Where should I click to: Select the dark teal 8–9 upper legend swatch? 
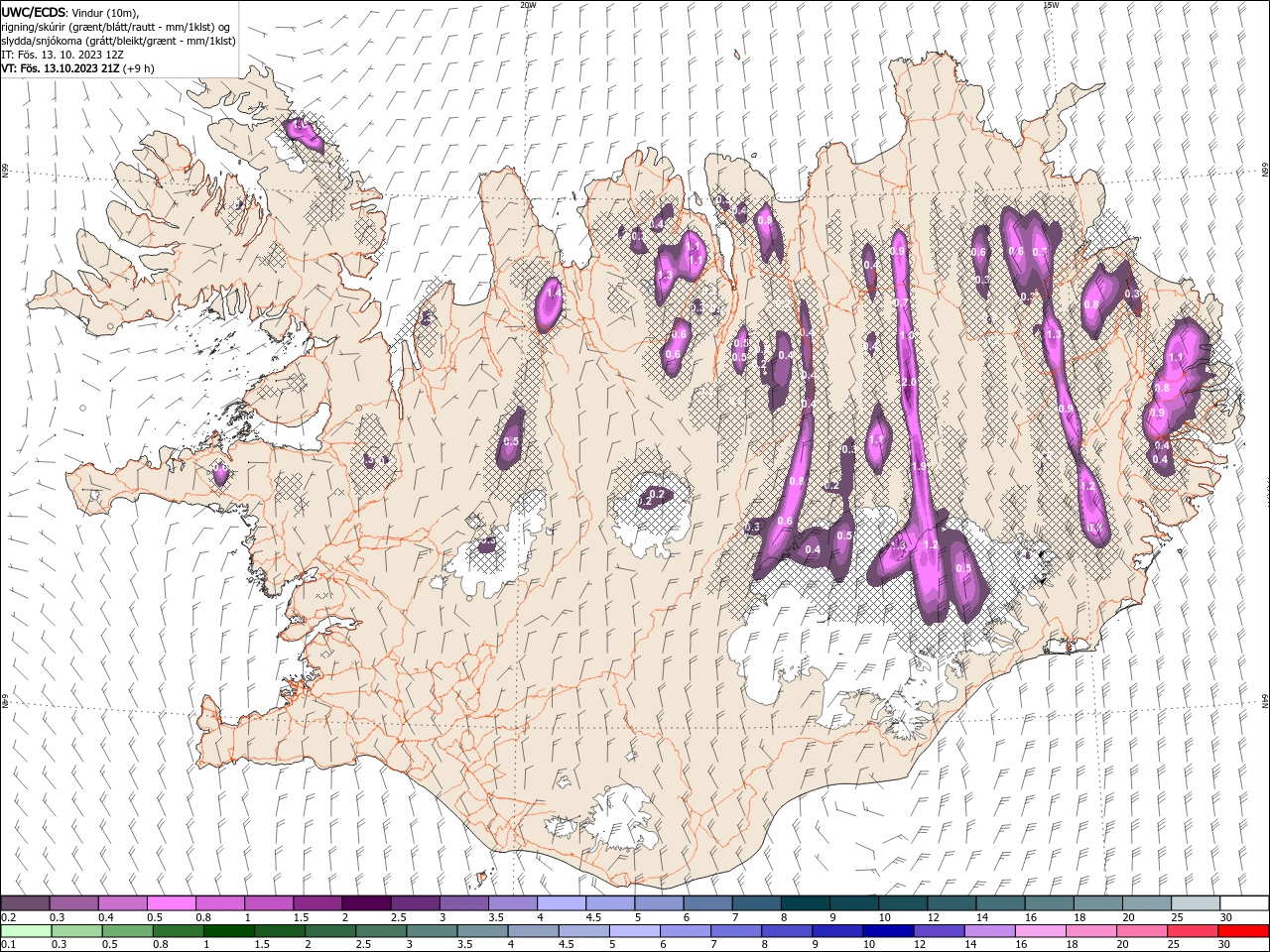(806, 903)
